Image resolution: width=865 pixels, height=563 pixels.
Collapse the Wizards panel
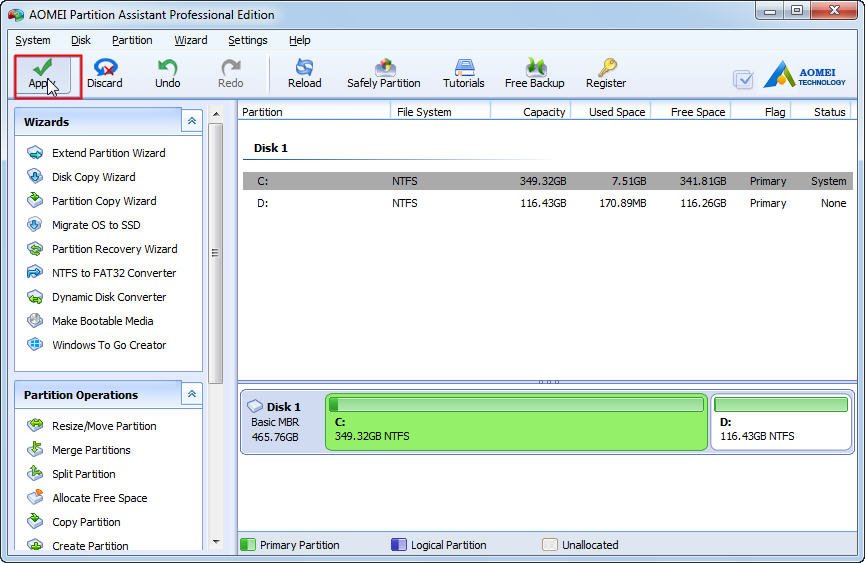[191, 121]
